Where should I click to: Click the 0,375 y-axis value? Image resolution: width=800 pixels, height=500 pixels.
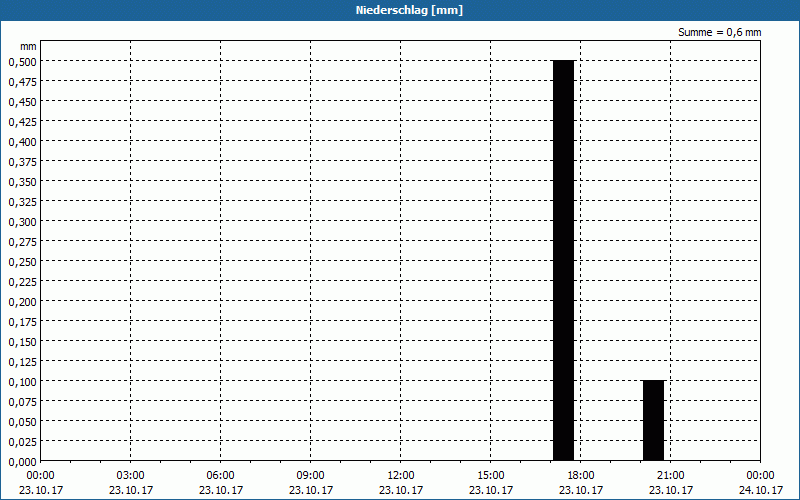pos(22,161)
